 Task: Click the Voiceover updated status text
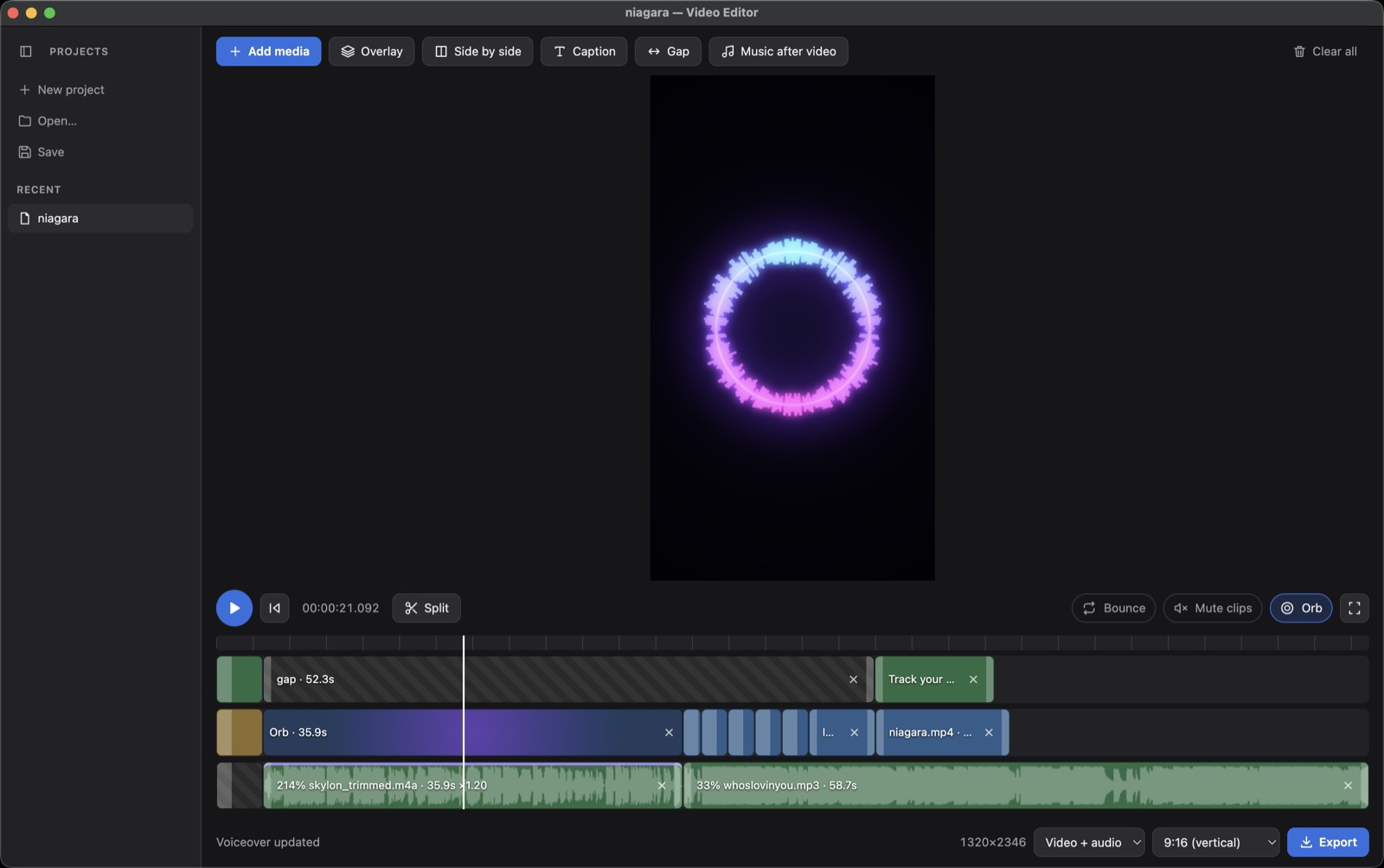[x=267, y=842]
